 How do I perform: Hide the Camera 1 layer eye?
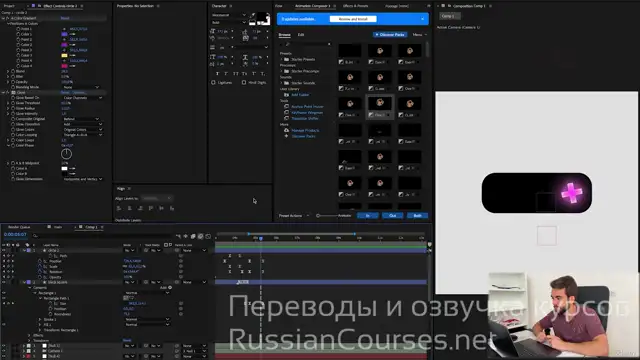tap(4, 351)
